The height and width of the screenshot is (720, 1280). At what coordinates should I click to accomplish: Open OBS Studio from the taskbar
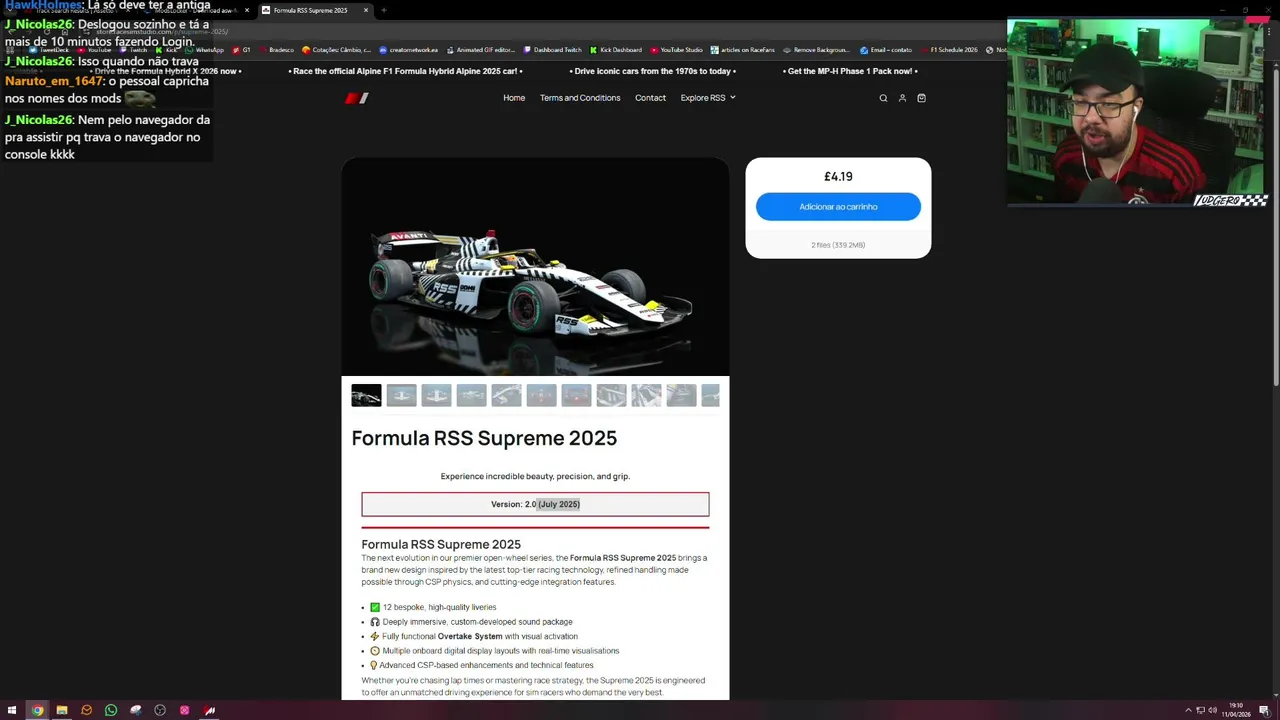160,710
